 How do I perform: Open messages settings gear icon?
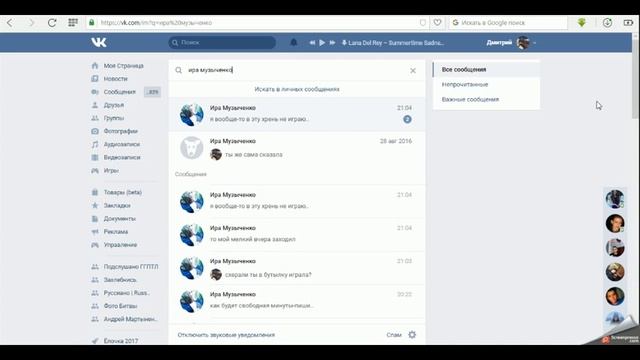412,335
